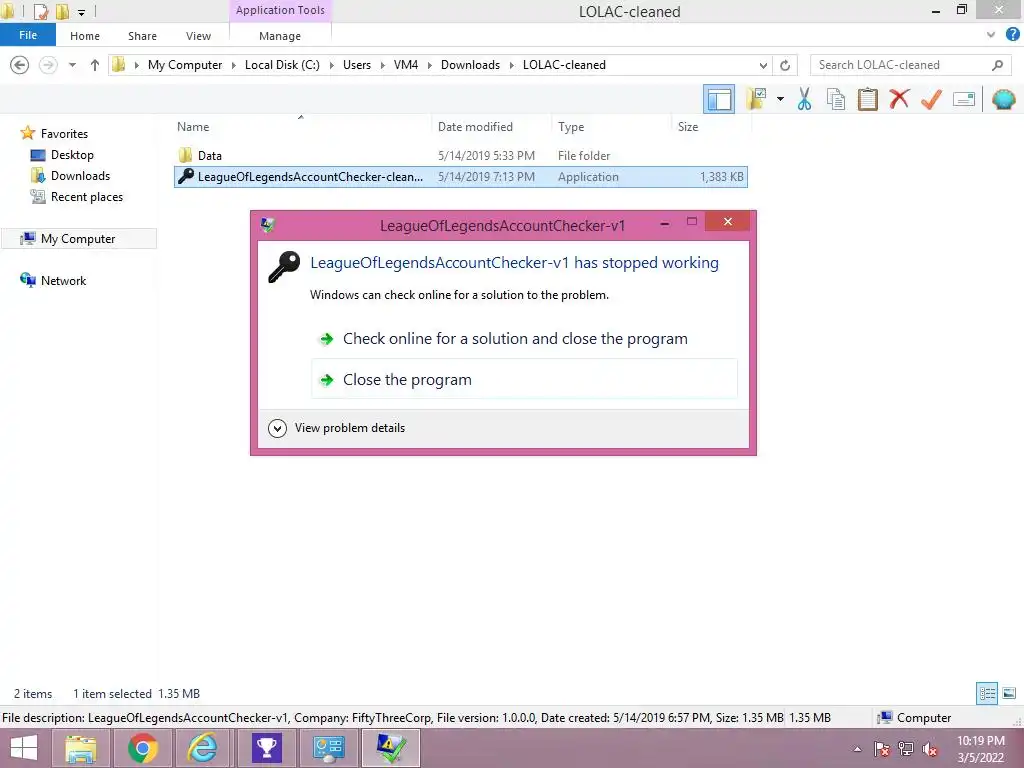Go up one folder with Up arrow
The height and width of the screenshot is (768, 1024).
coord(95,65)
